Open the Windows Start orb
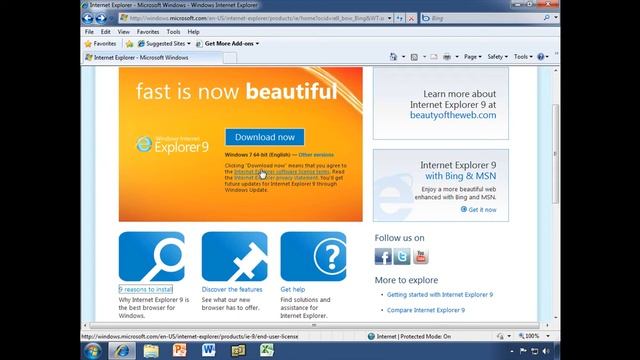 [x=93, y=351]
